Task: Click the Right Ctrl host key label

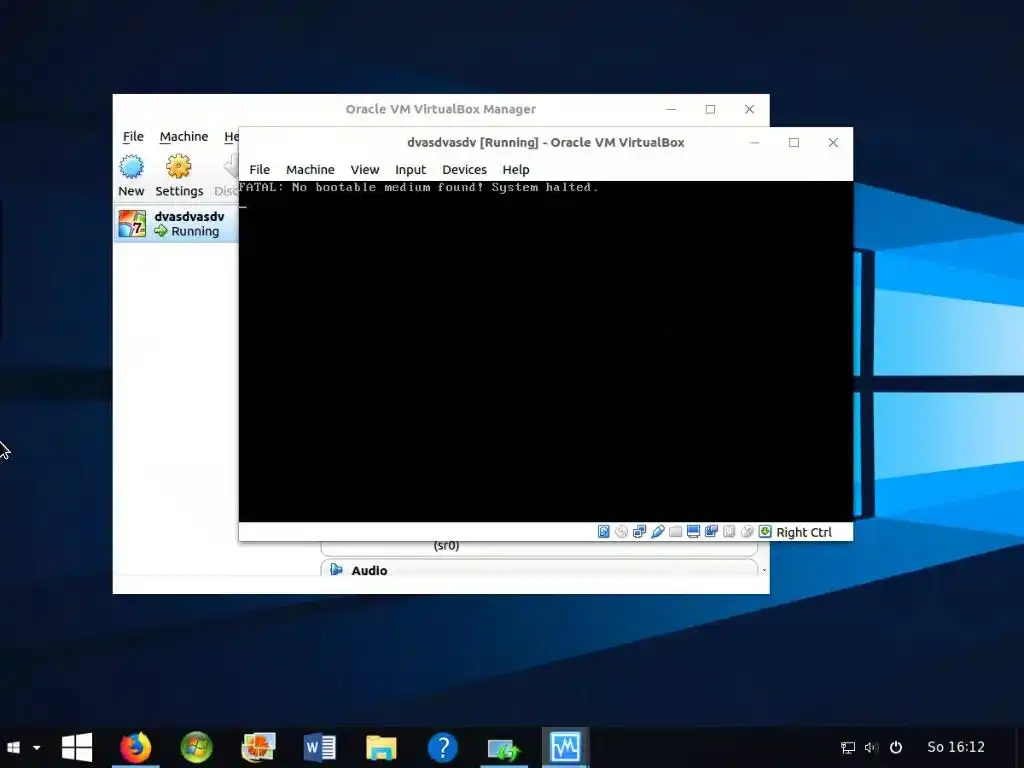Action: click(804, 532)
